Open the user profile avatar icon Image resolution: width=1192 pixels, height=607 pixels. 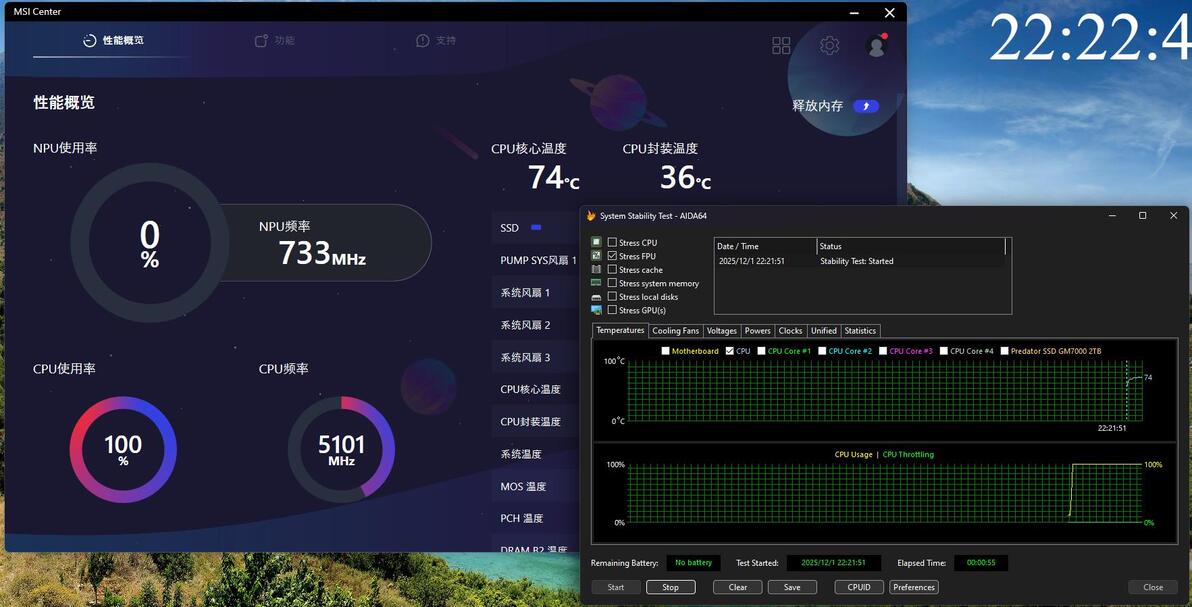(877, 46)
